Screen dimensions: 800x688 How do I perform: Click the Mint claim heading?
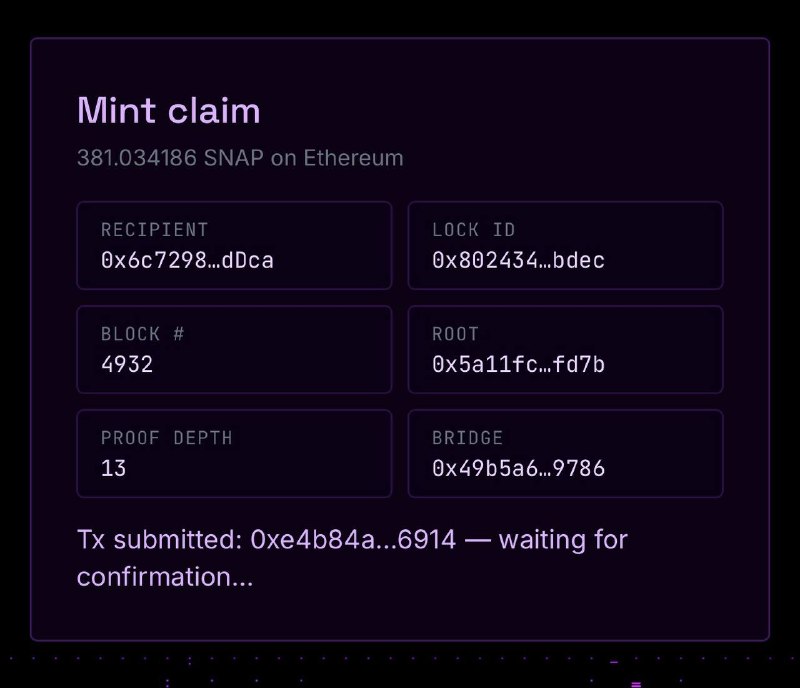(168, 110)
